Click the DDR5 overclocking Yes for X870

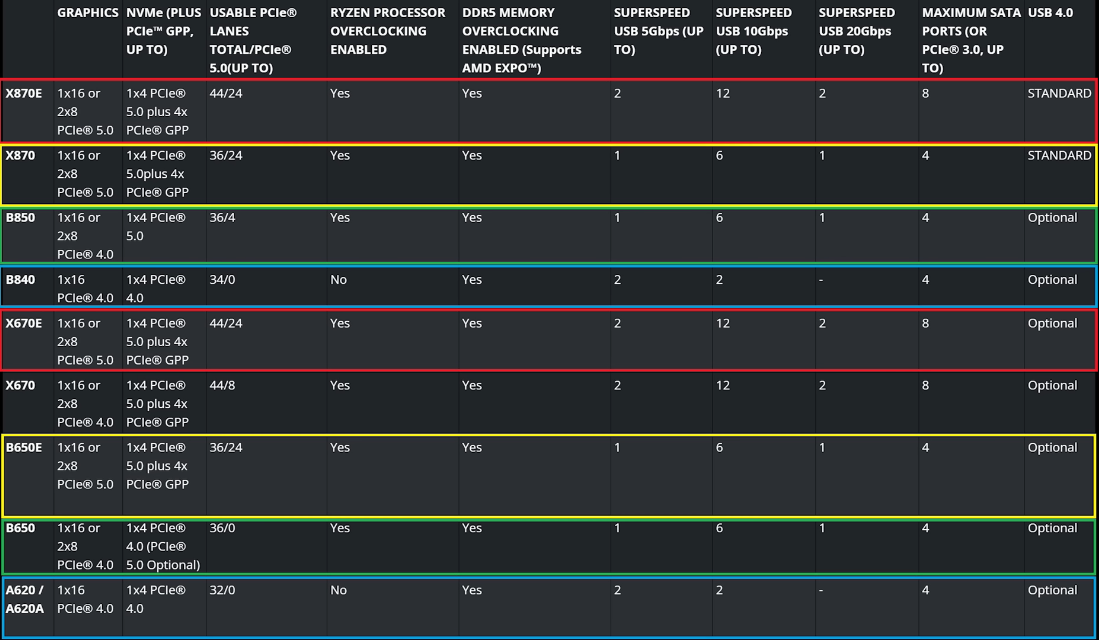click(472, 156)
